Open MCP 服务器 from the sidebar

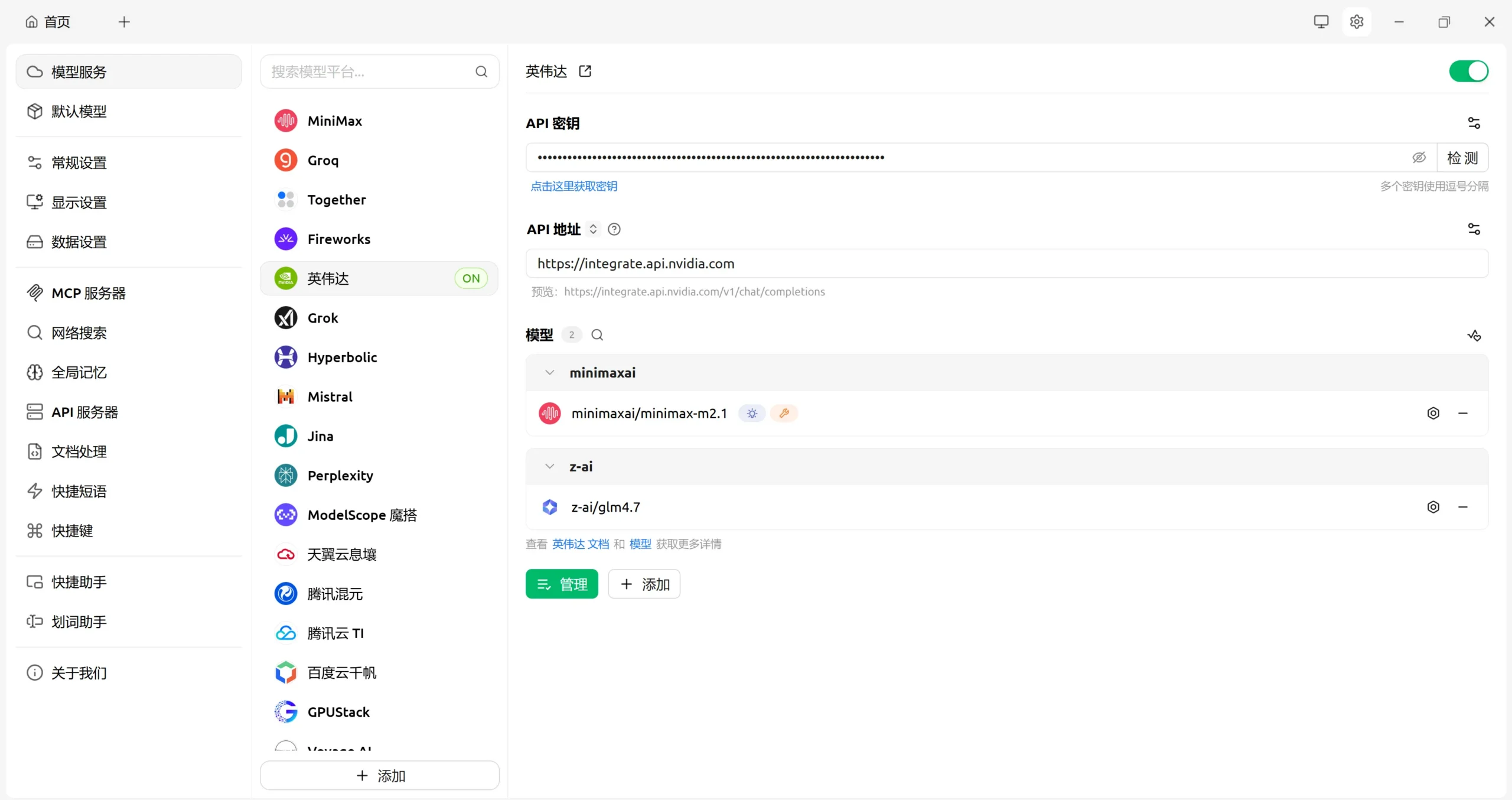point(87,292)
